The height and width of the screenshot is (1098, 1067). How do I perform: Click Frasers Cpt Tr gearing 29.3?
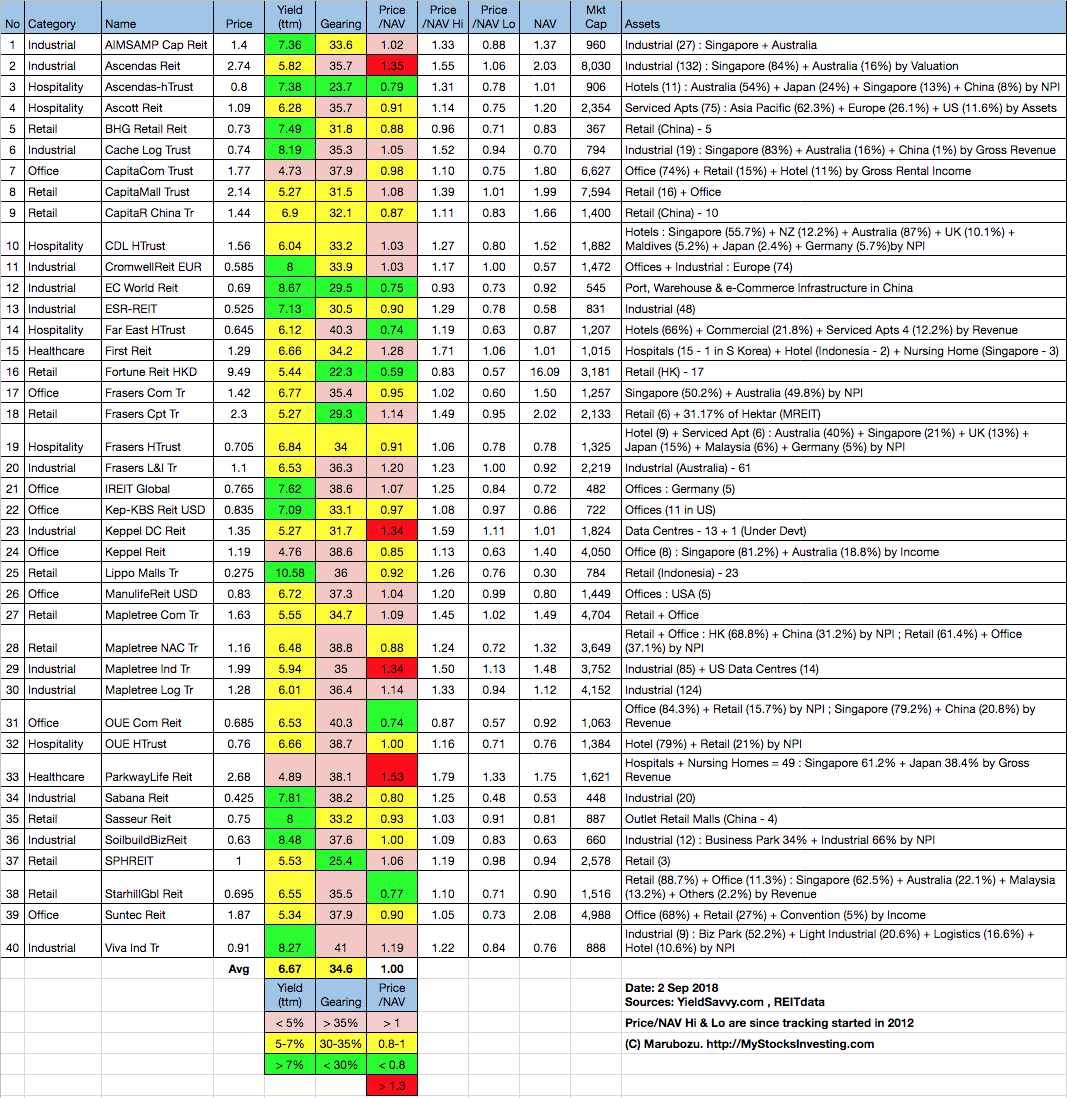click(341, 414)
